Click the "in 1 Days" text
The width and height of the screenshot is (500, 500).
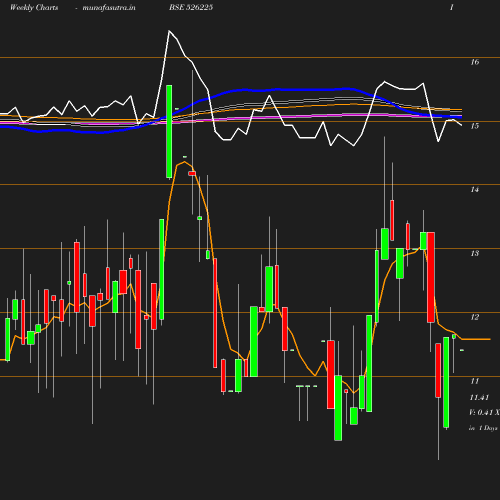click(483, 428)
